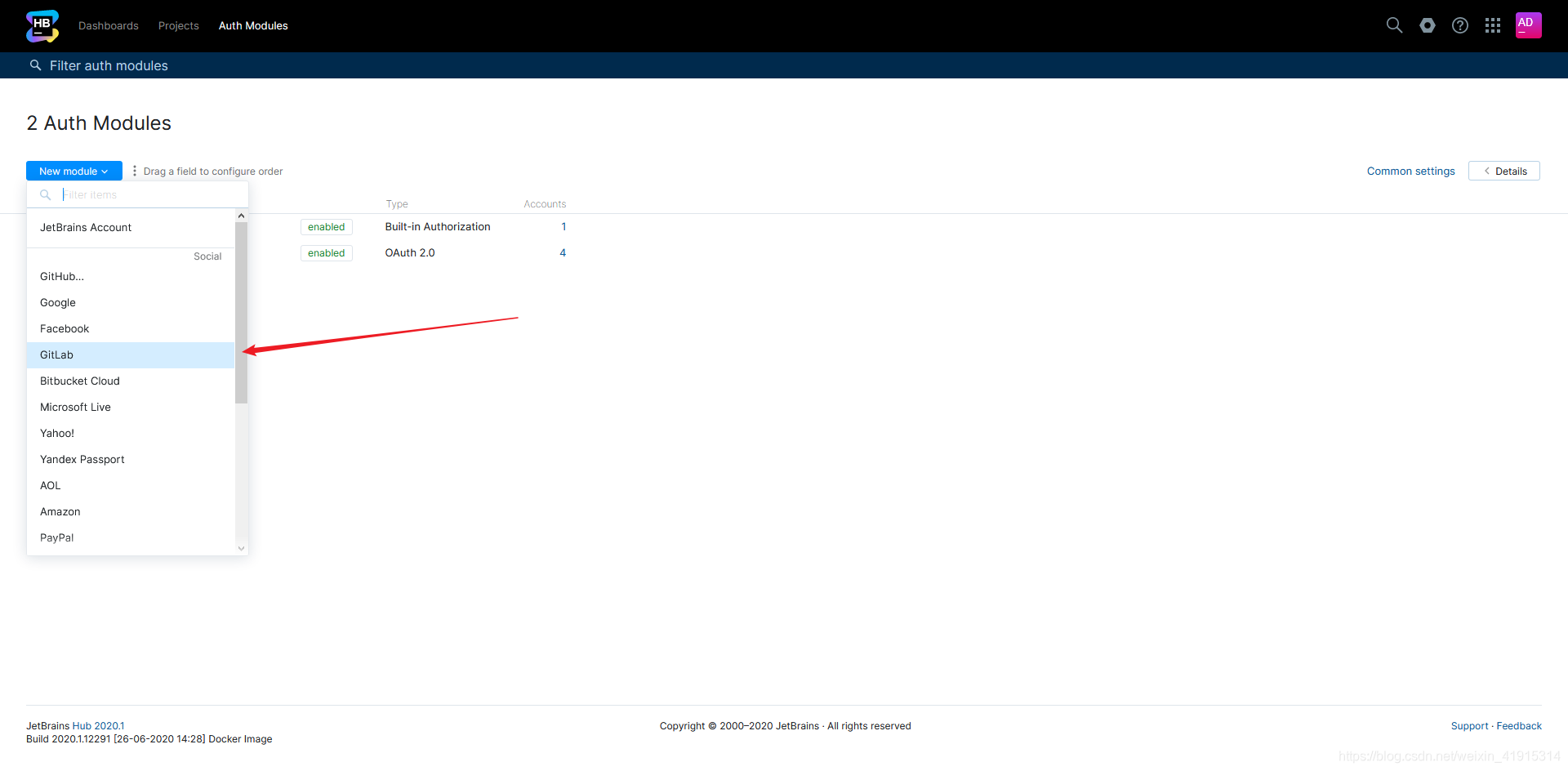Click the 2 Auth Modules heading
Viewport: 1568px width, 771px height.
(99, 123)
